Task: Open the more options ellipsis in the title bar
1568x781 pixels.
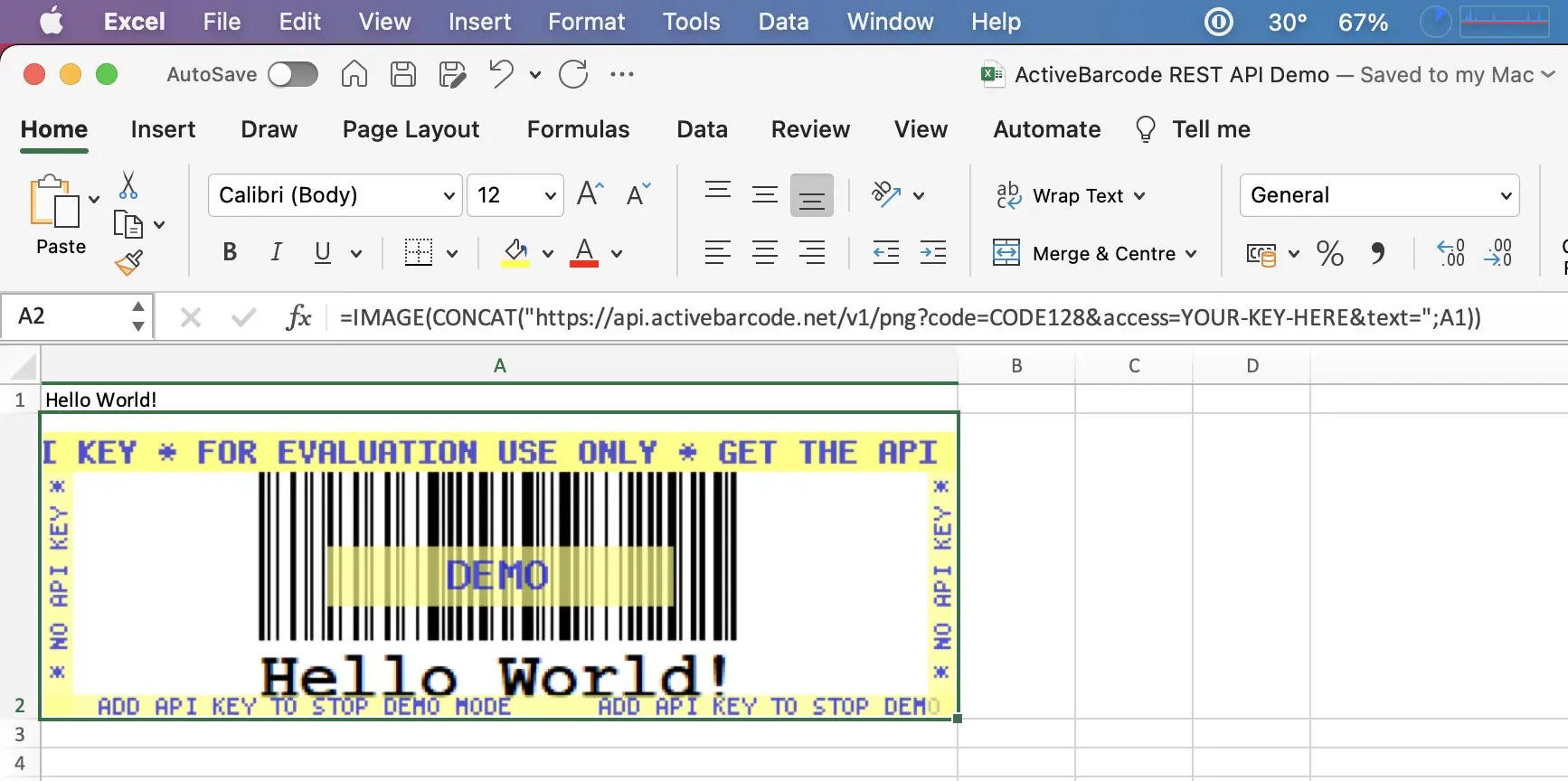Action: (x=622, y=74)
